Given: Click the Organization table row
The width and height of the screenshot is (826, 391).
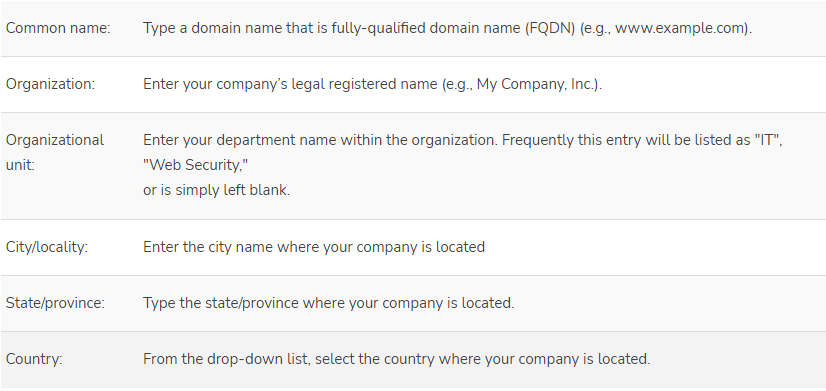Looking at the screenshot, I should (x=413, y=85).
